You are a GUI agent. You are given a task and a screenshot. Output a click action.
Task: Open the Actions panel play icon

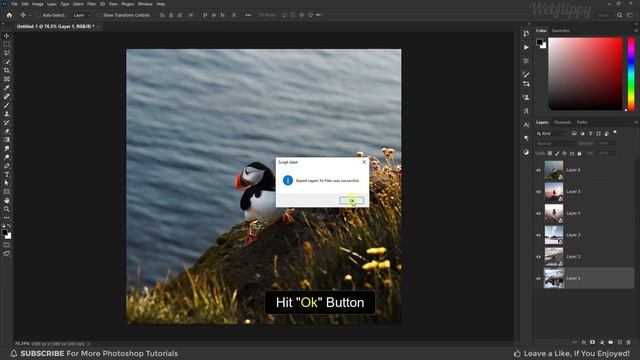(526, 47)
